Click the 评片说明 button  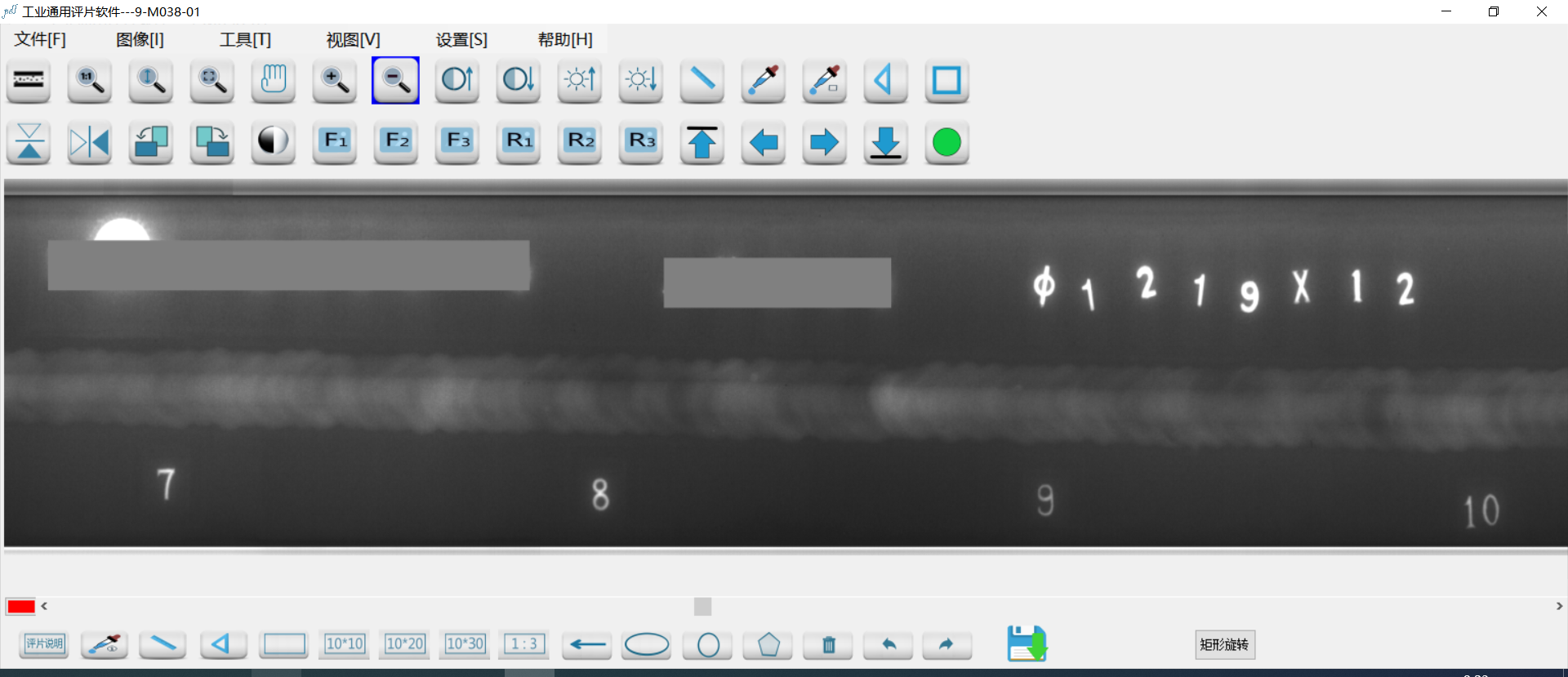tap(44, 644)
